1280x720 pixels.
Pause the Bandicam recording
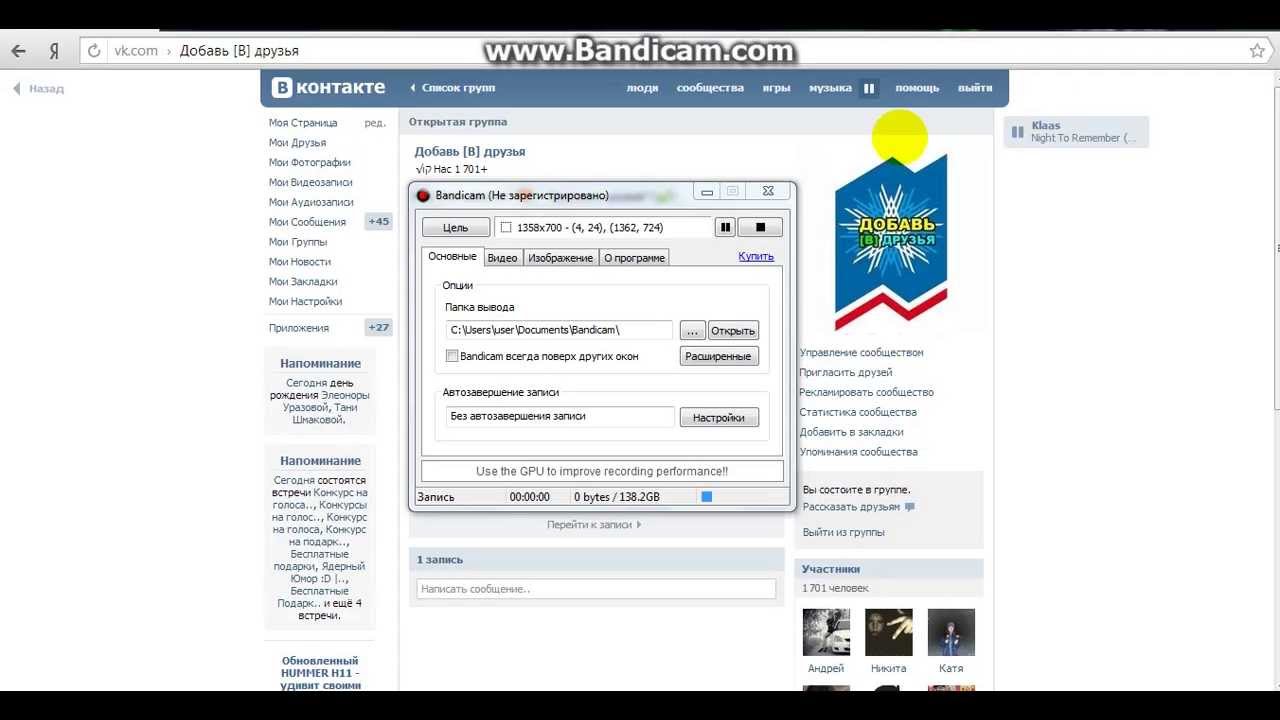725,227
